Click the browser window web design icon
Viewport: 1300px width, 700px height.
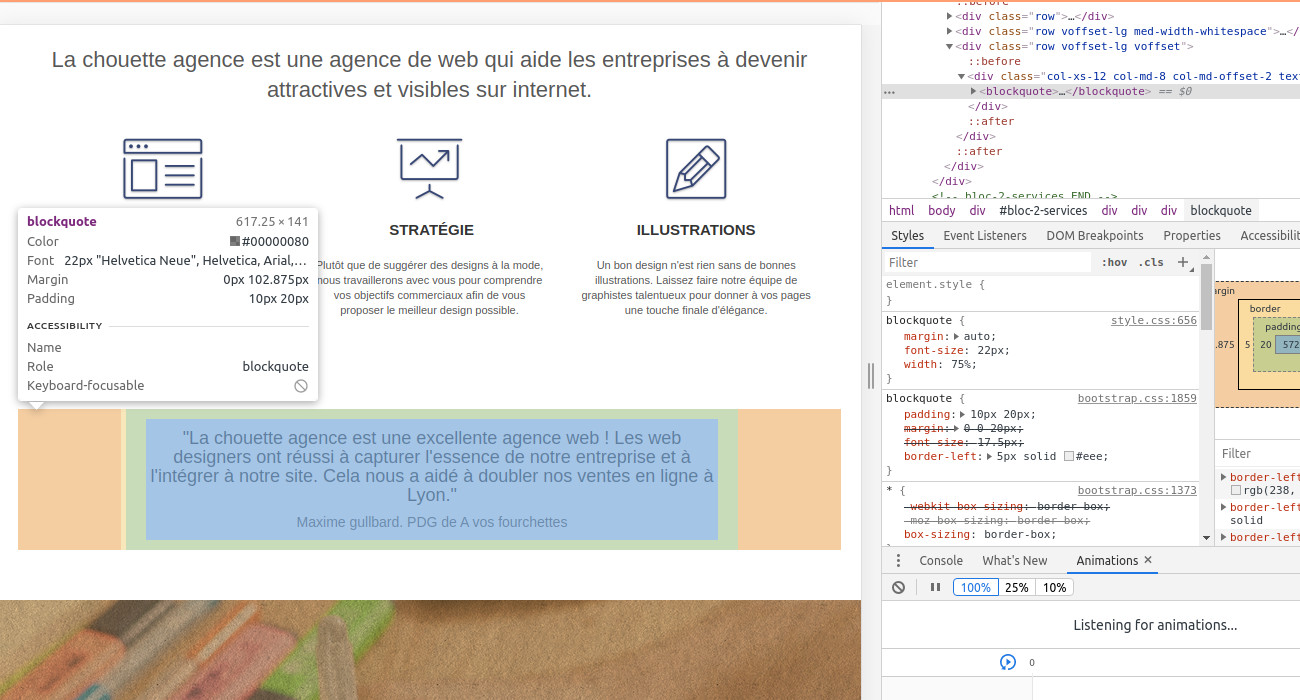coord(162,169)
